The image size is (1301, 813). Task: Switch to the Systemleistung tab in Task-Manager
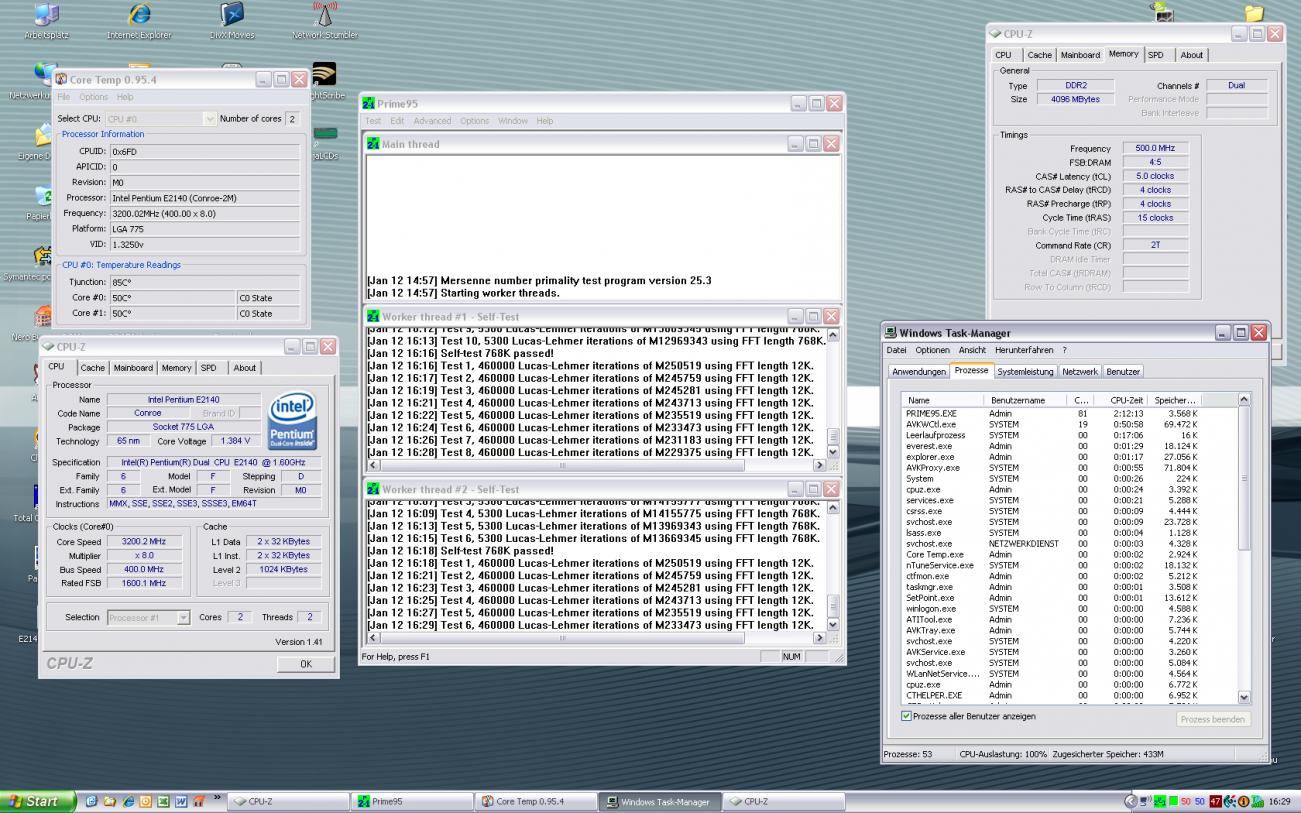click(x=1025, y=371)
